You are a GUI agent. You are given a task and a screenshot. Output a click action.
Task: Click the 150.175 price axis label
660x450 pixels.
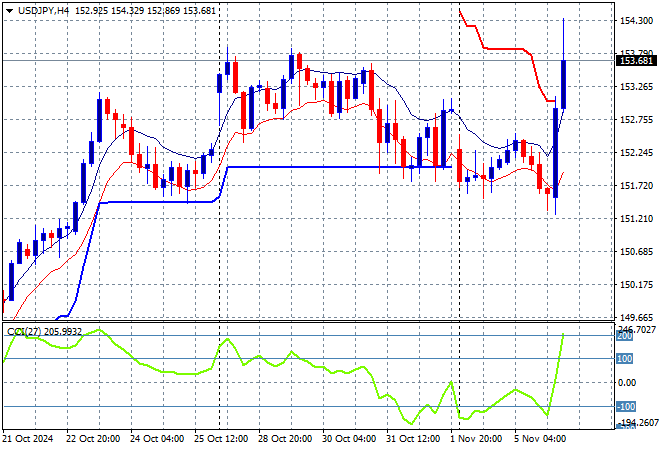[x=636, y=285]
